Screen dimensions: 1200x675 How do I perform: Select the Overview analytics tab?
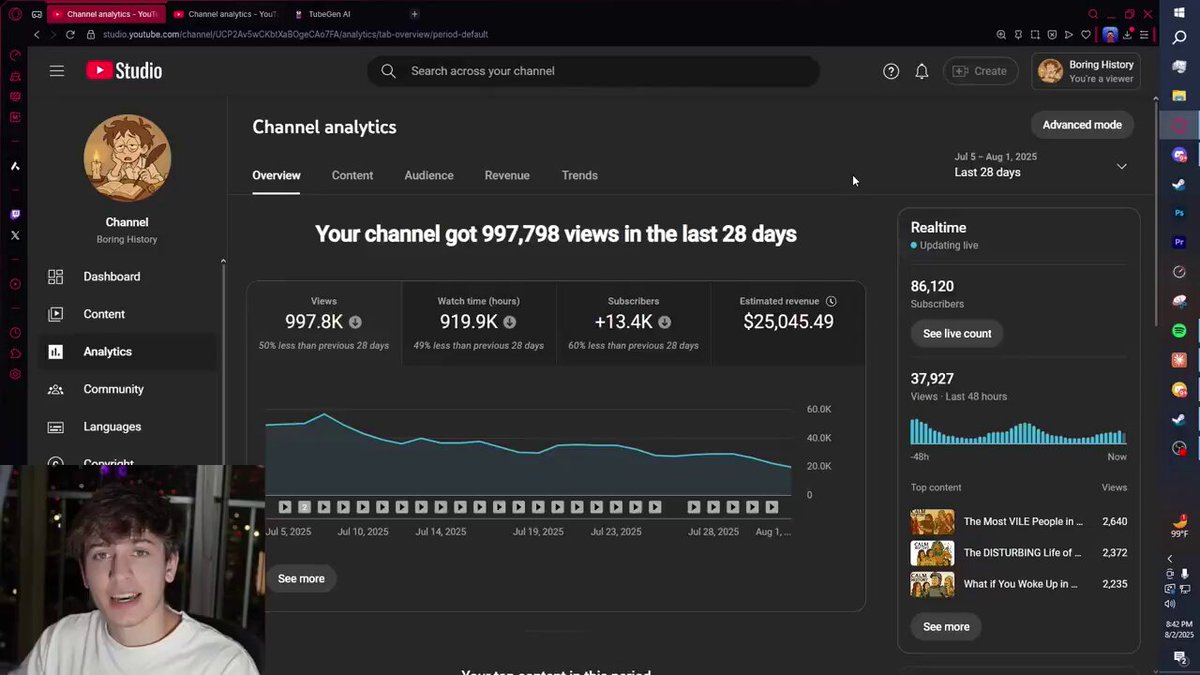click(276, 175)
